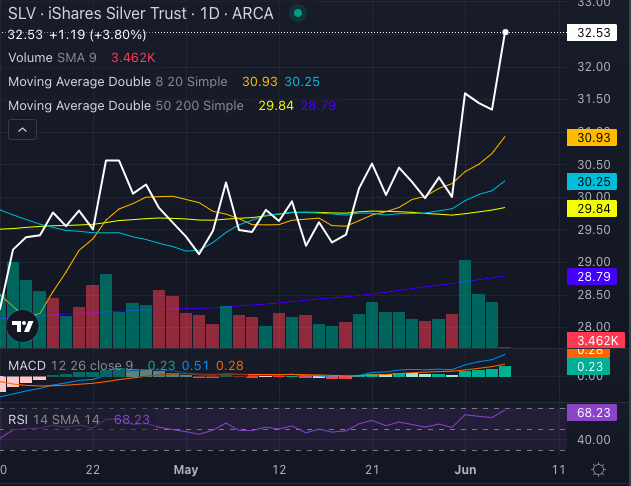Click the white 32.53 current price label
Image resolution: width=631 pixels, height=486 pixels.
click(592, 33)
